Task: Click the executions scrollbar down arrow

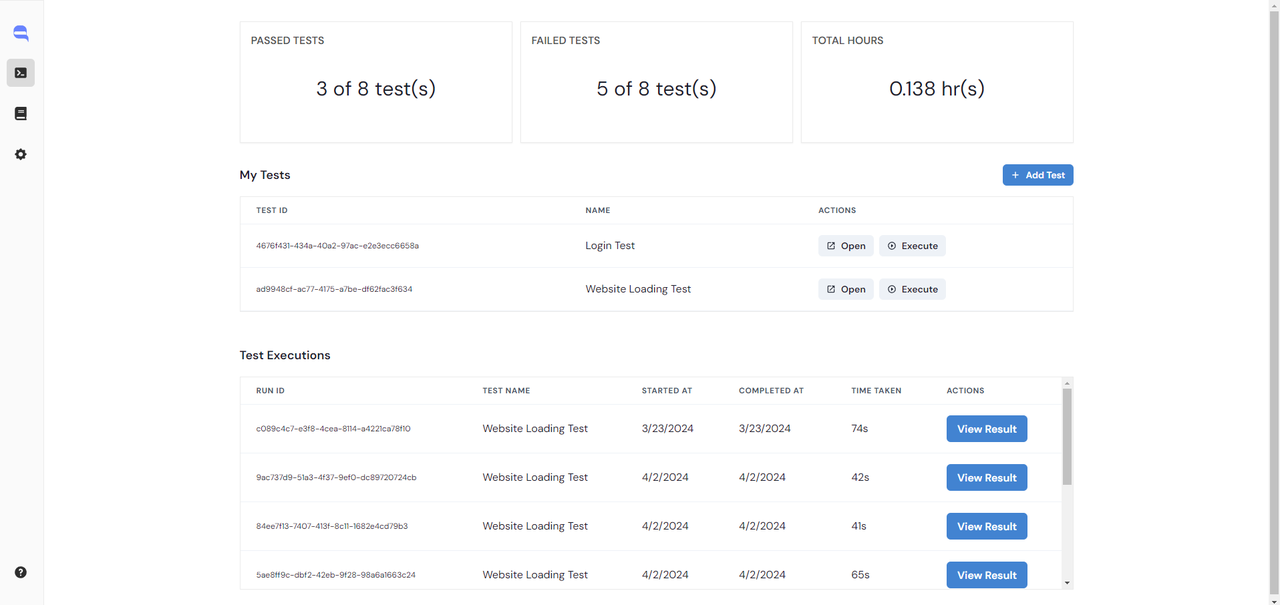Action: click(1067, 583)
